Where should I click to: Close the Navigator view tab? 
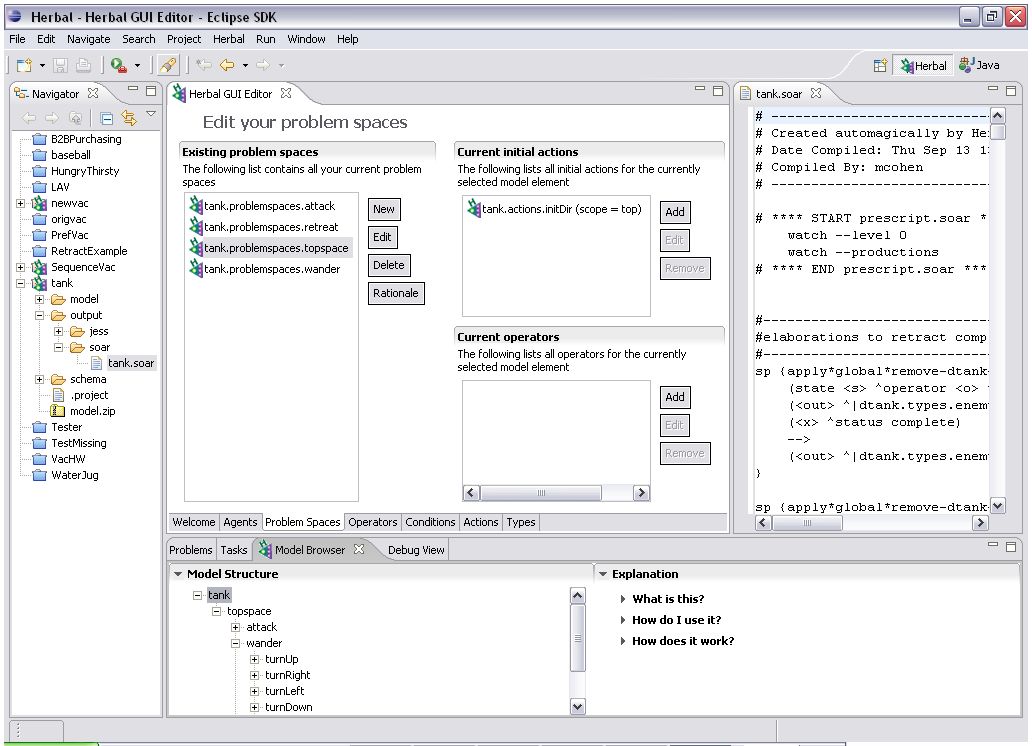click(x=93, y=93)
